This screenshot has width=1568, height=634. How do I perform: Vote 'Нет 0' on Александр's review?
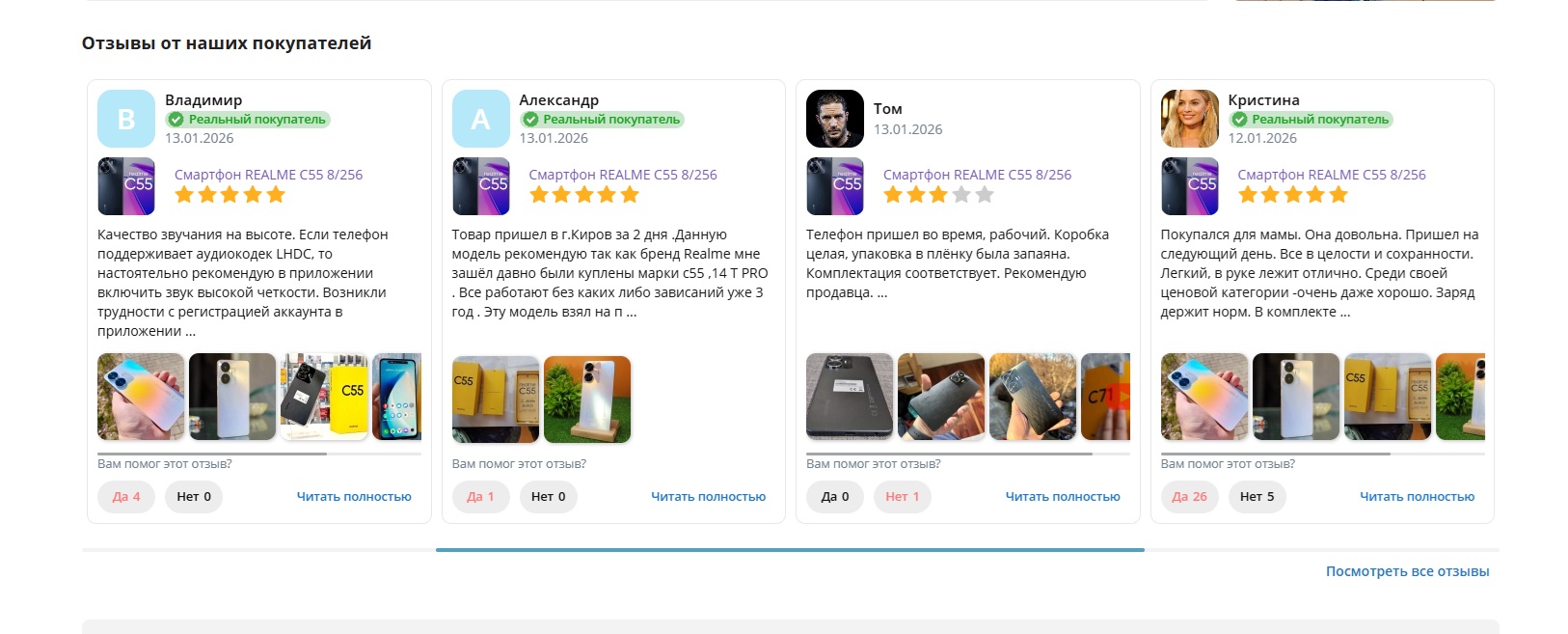pyautogui.click(x=549, y=497)
